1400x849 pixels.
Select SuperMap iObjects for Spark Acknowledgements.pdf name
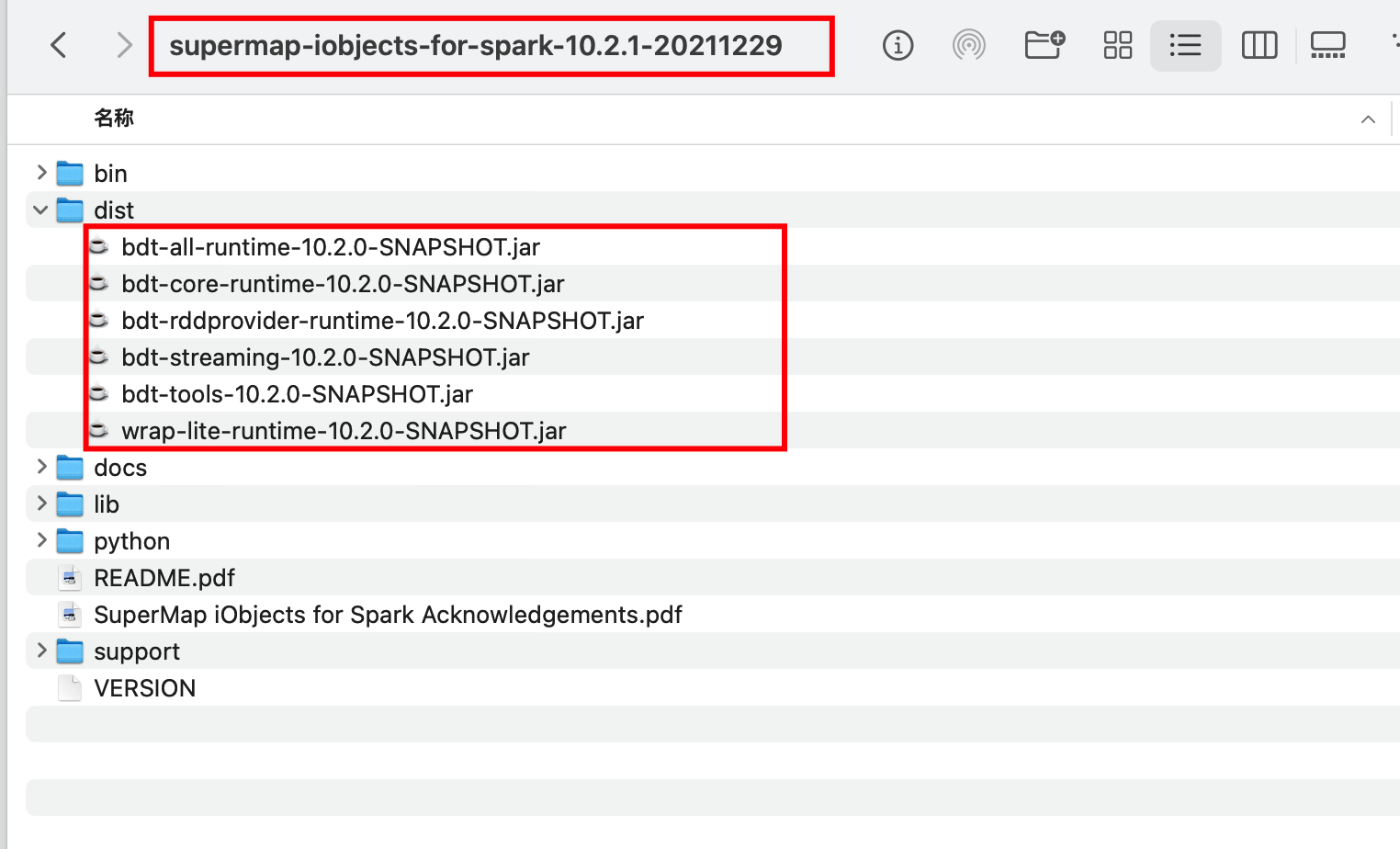click(389, 614)
